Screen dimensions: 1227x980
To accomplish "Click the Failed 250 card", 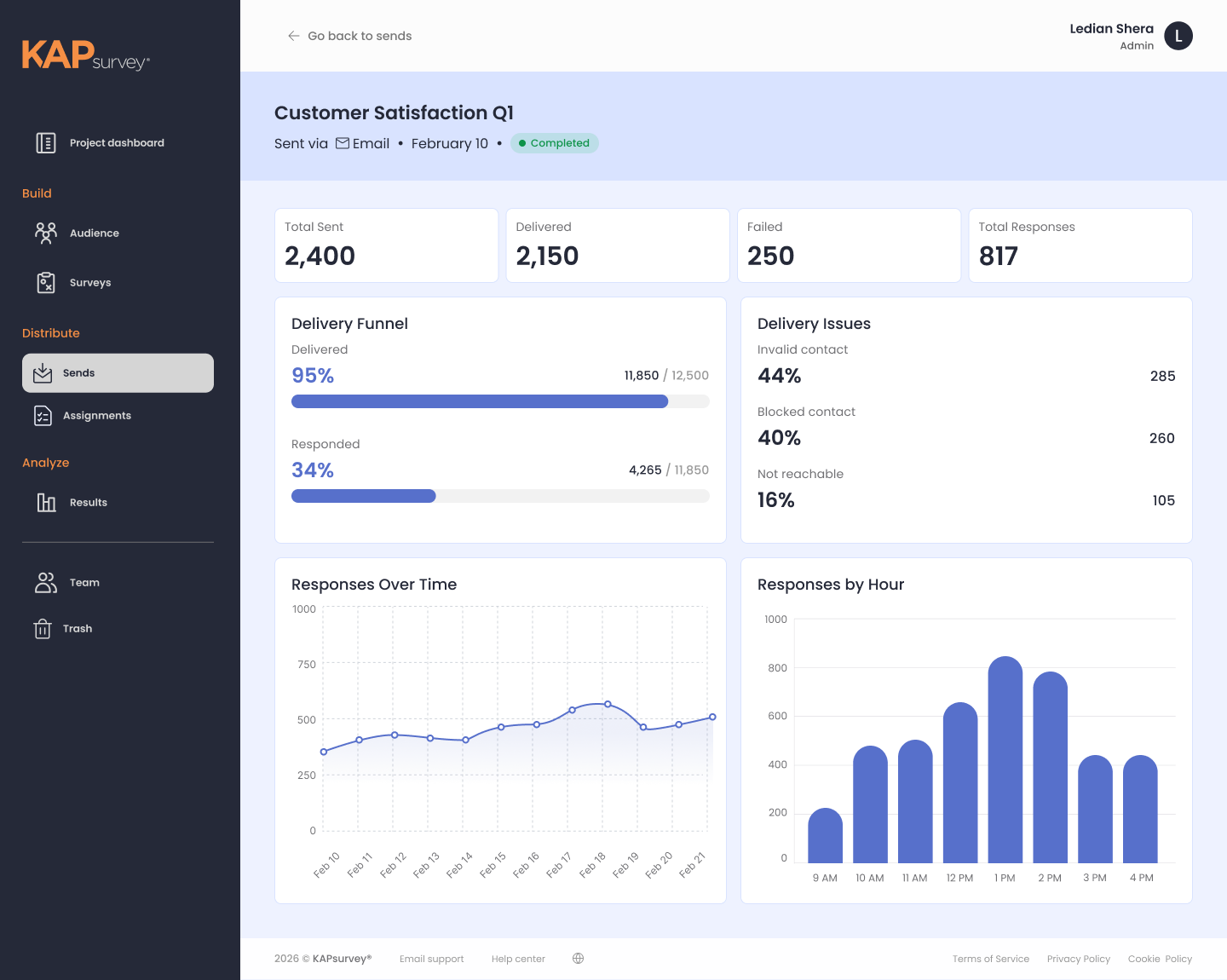I will pos(849,245).
